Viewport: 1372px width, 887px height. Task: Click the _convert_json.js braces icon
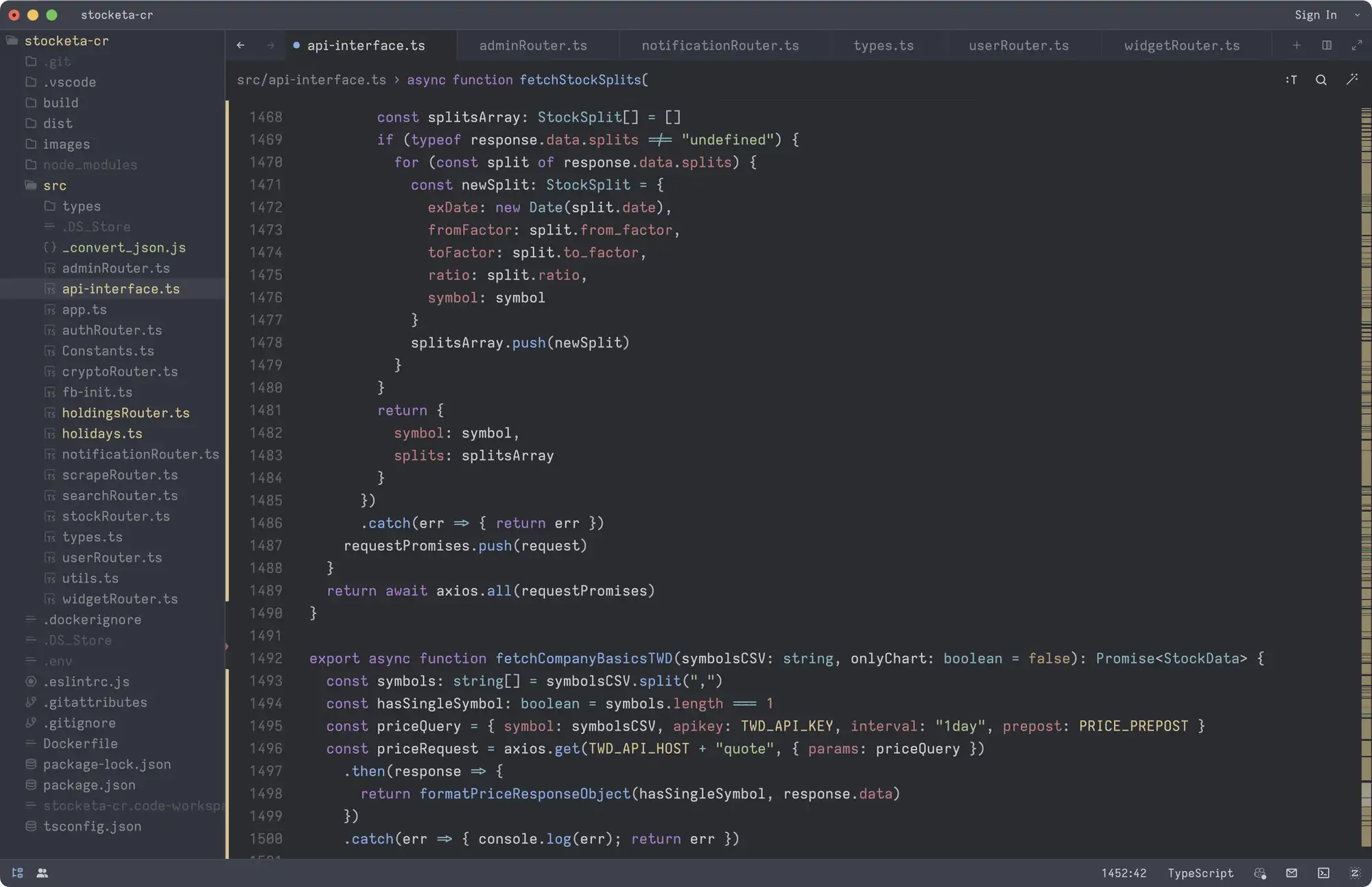[49, 248]
